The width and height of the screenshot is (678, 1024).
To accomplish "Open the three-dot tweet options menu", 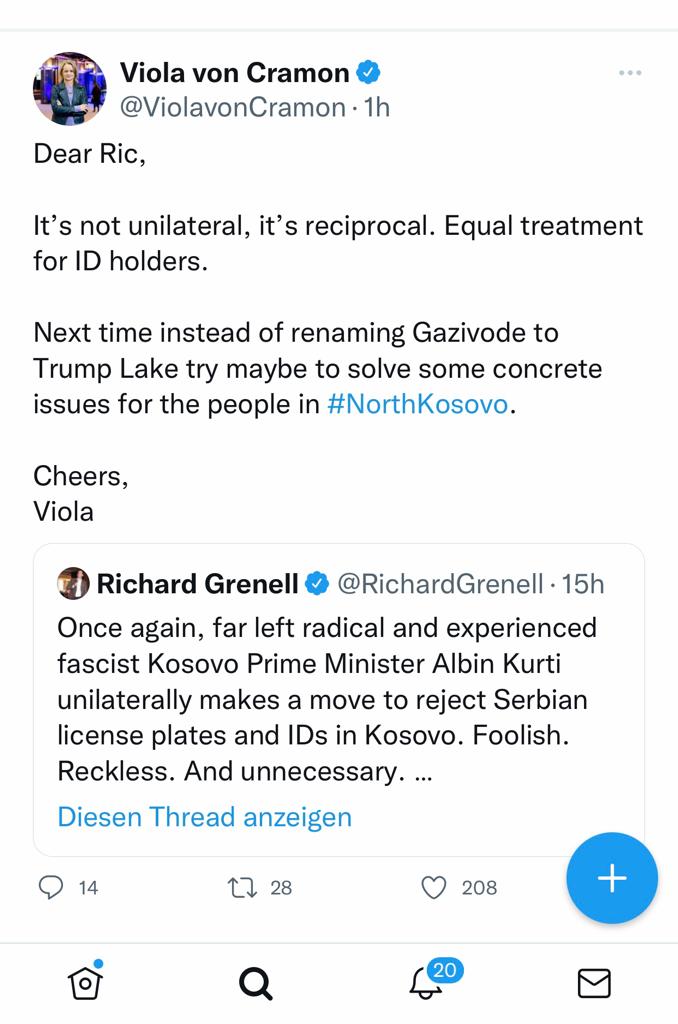I will [x=630, y=73].
